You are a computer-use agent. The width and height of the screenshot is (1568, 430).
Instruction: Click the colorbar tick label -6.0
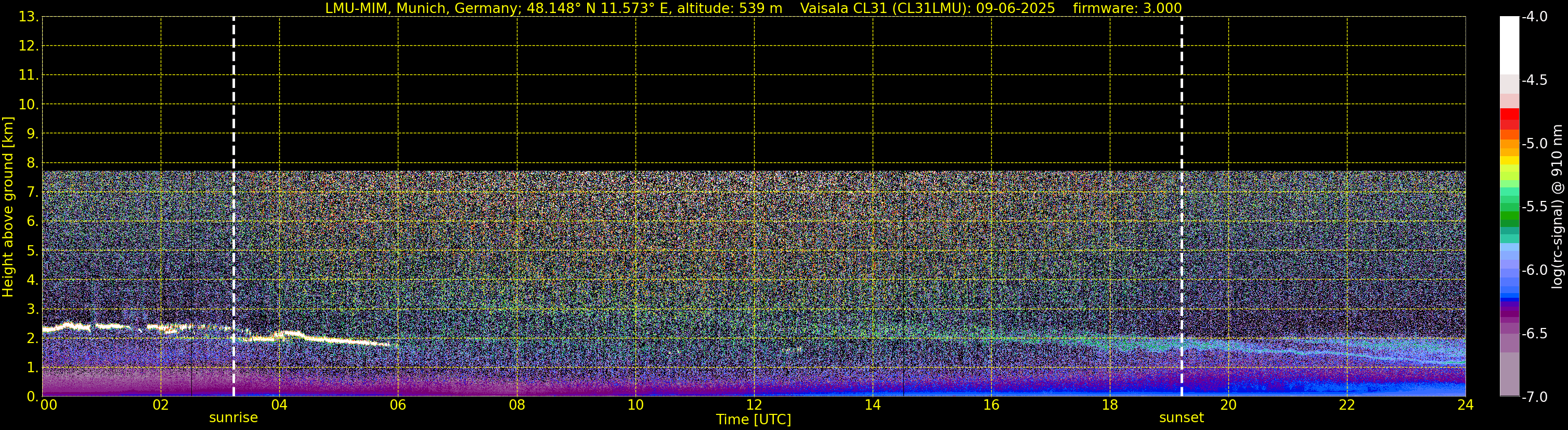coord(1535,270)
